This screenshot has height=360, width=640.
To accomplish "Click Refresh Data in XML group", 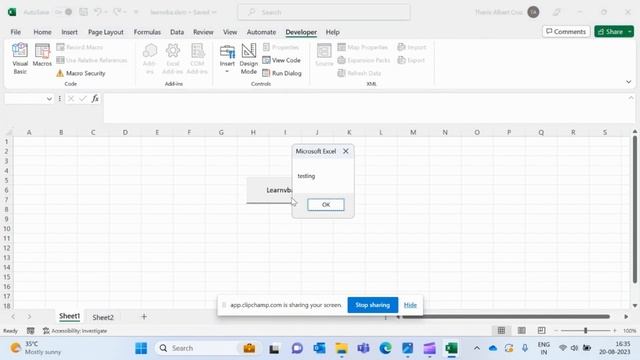I will pyautogui.click(x=359, y=73).
